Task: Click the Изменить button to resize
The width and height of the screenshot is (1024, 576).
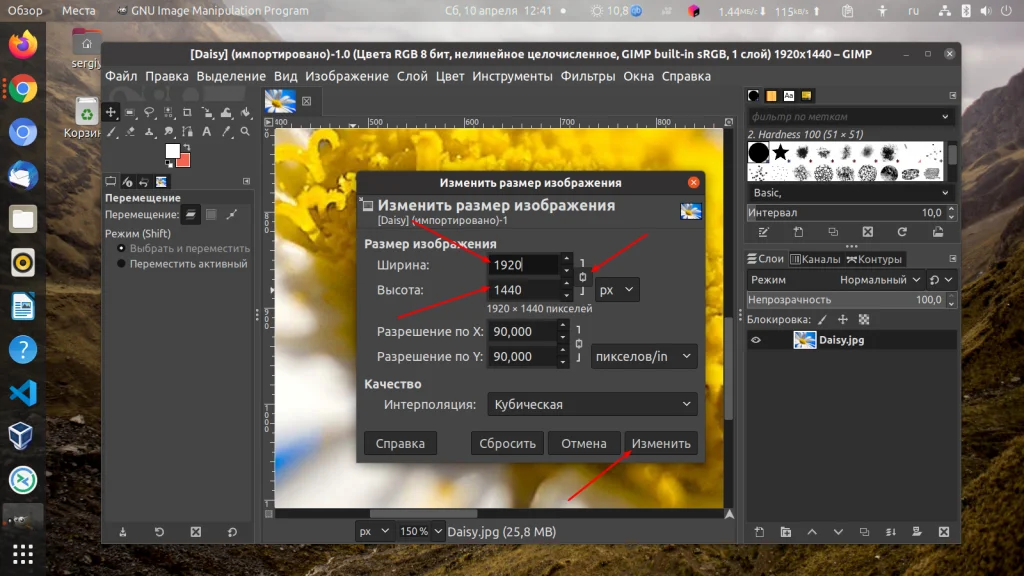Action: tap(660, 443)
